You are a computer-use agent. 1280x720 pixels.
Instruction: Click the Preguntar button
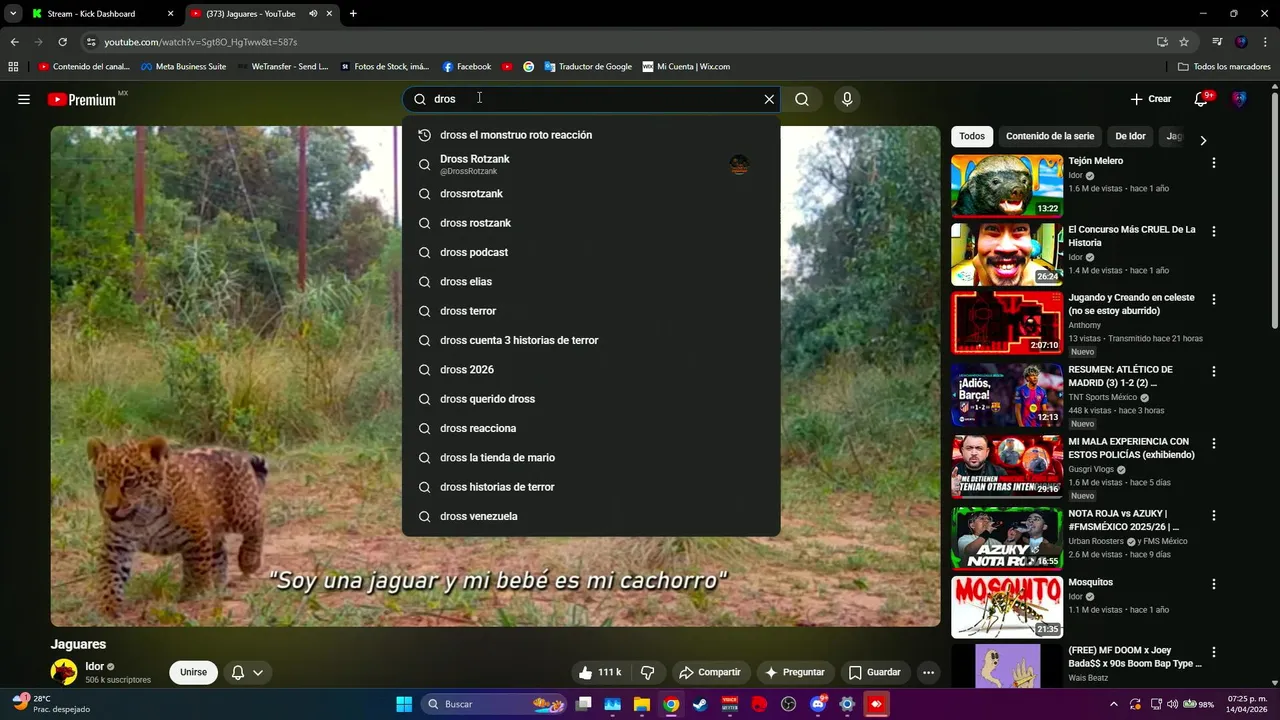(x=795, y=673)
